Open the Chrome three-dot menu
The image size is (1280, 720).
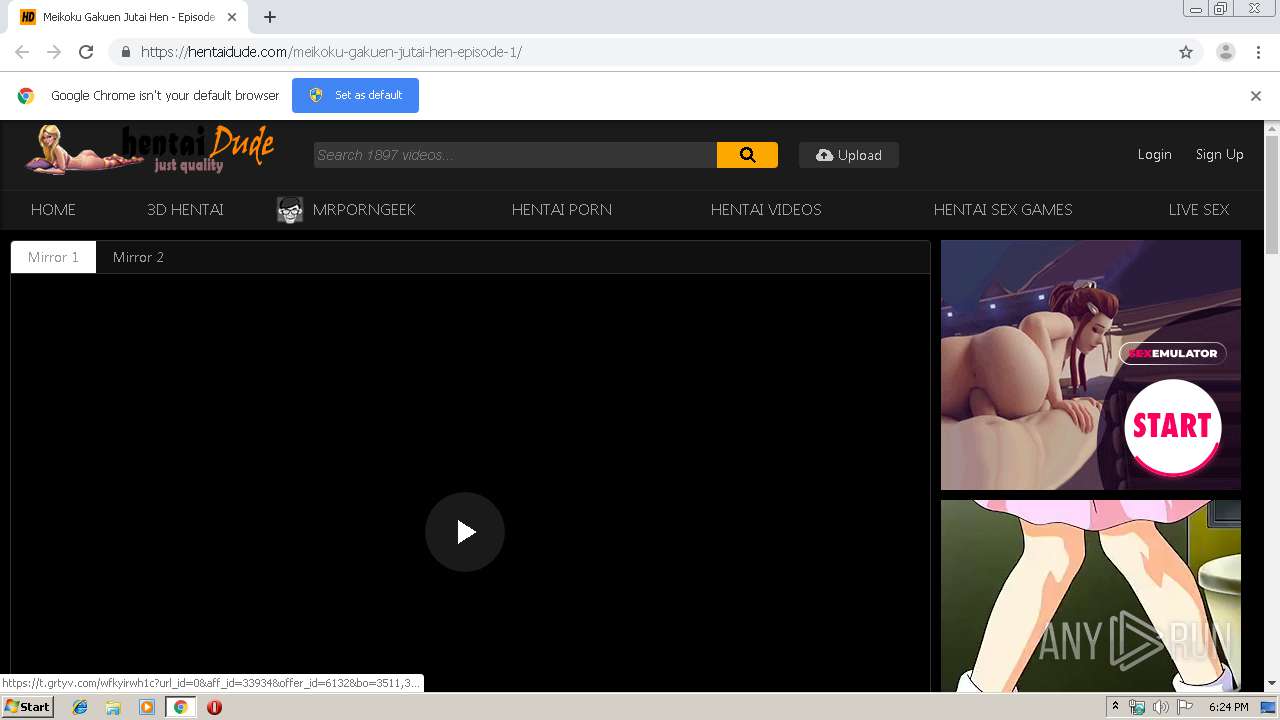point(1258,52)
